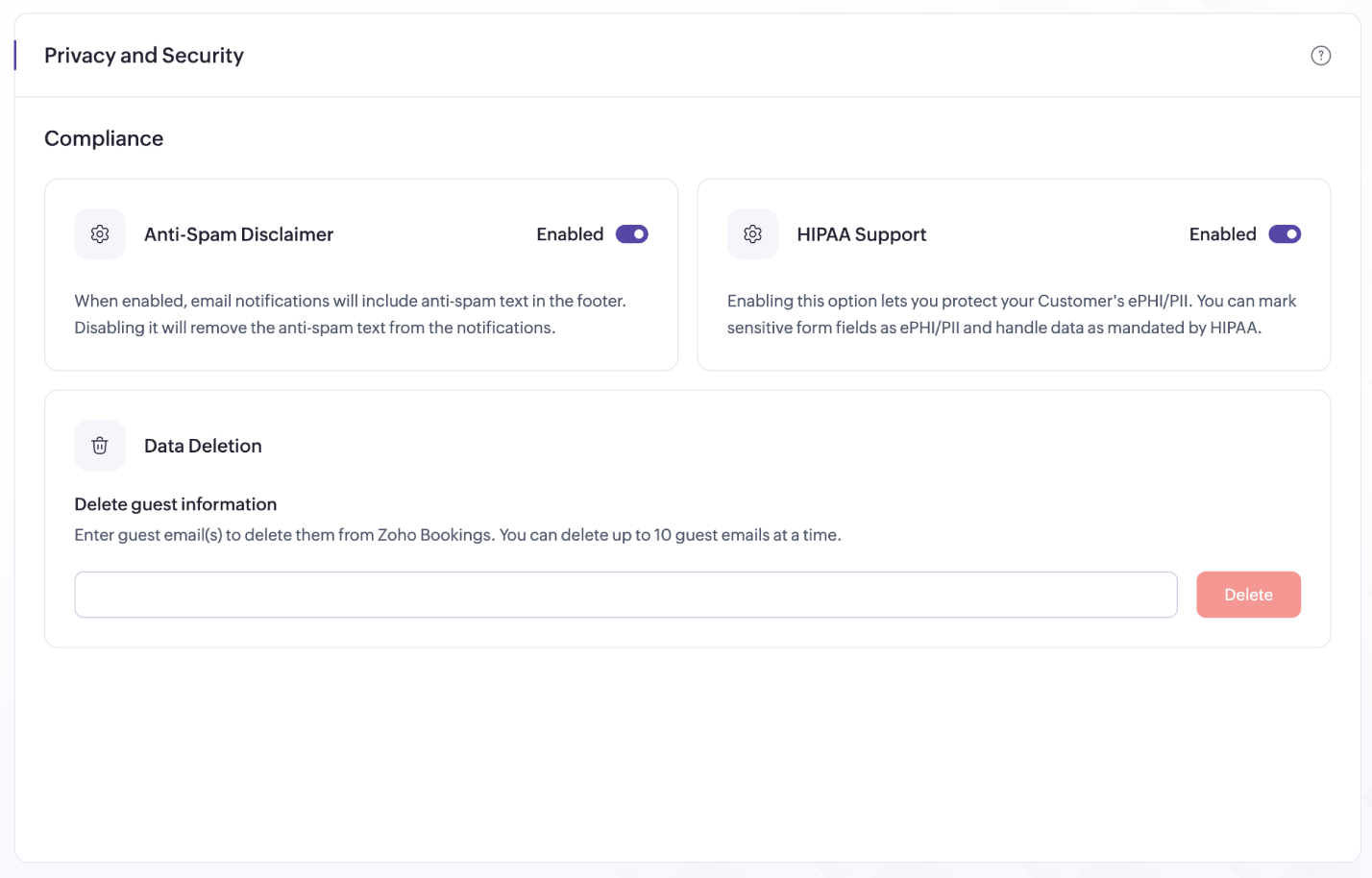The width and height of the screenshot is (1372, 878).
Task: Disable the Anti-Spam Disclaimer toggle
Action: coord(632,234)
